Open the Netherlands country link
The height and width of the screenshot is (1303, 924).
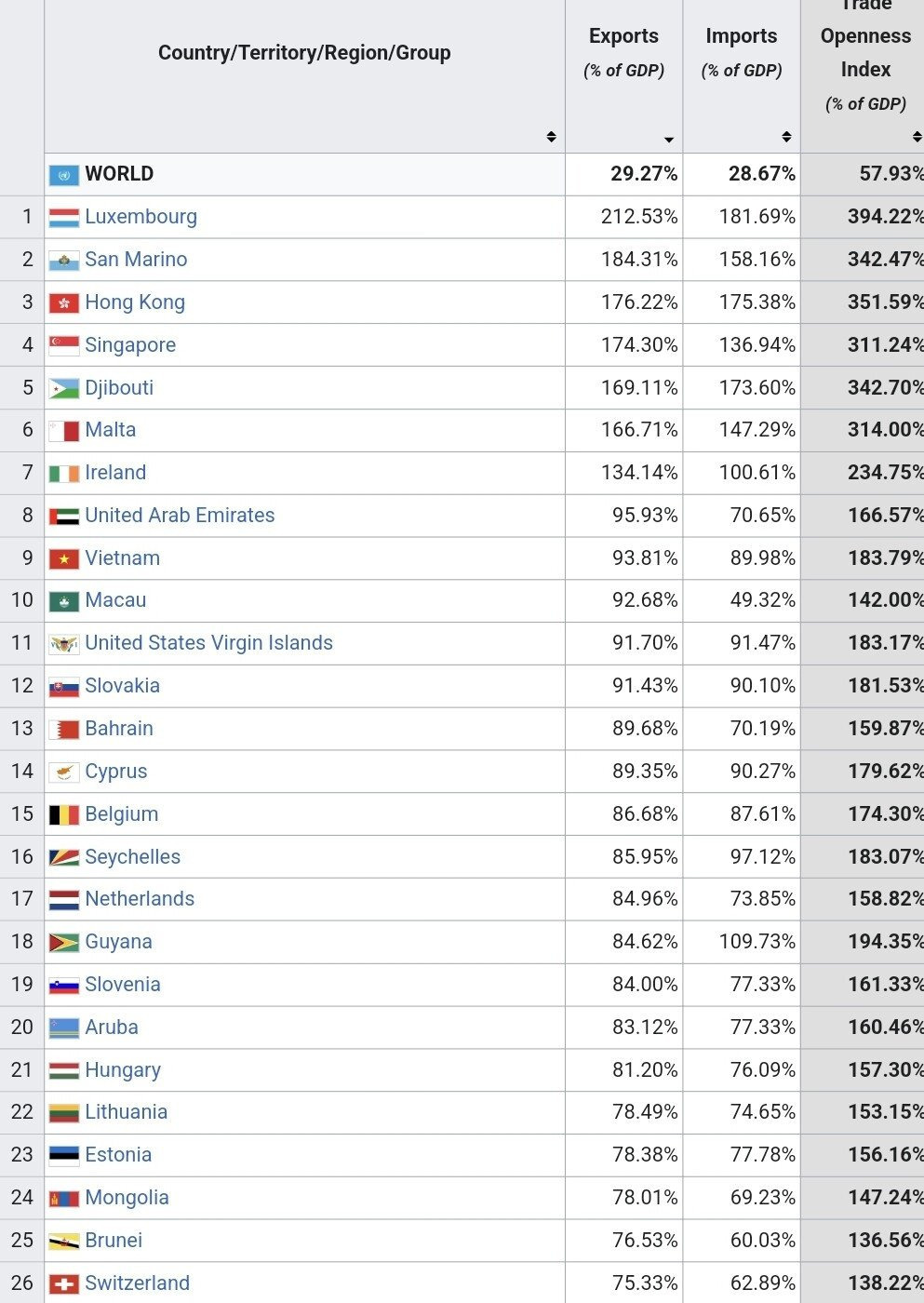[140, 899]
